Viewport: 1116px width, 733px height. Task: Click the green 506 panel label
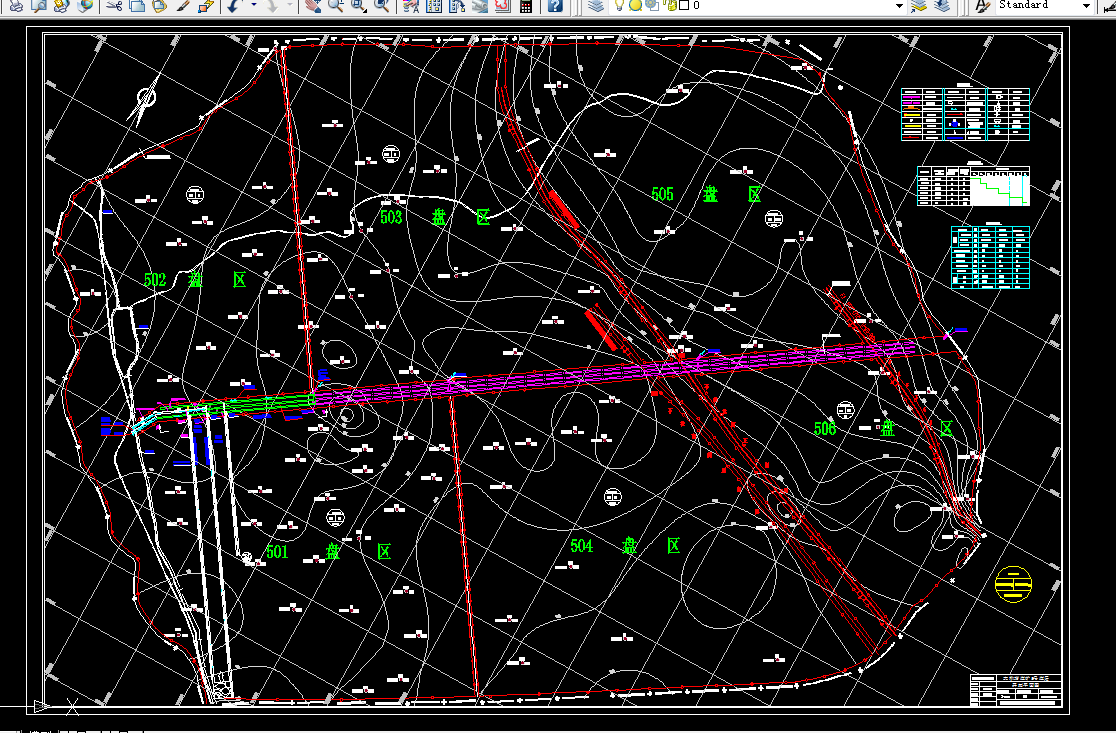point(883,428)
